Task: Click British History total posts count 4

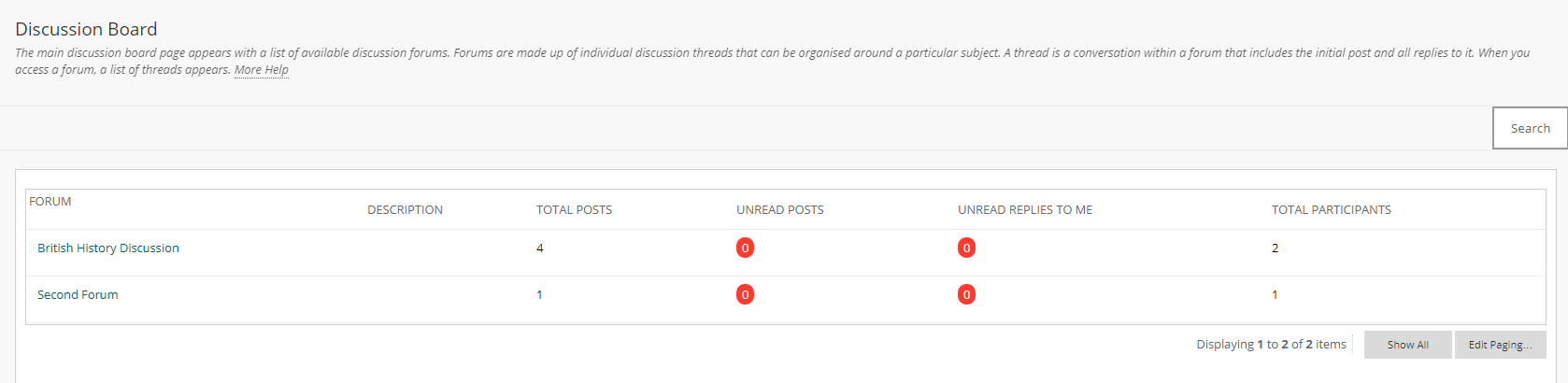Action: point(539,248)
